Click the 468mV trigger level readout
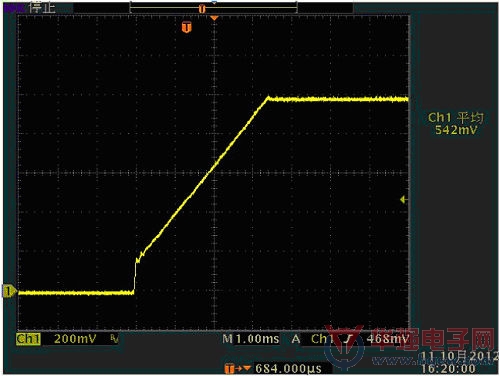This screenshot has width=499, height=376. [x=388, y=339]
